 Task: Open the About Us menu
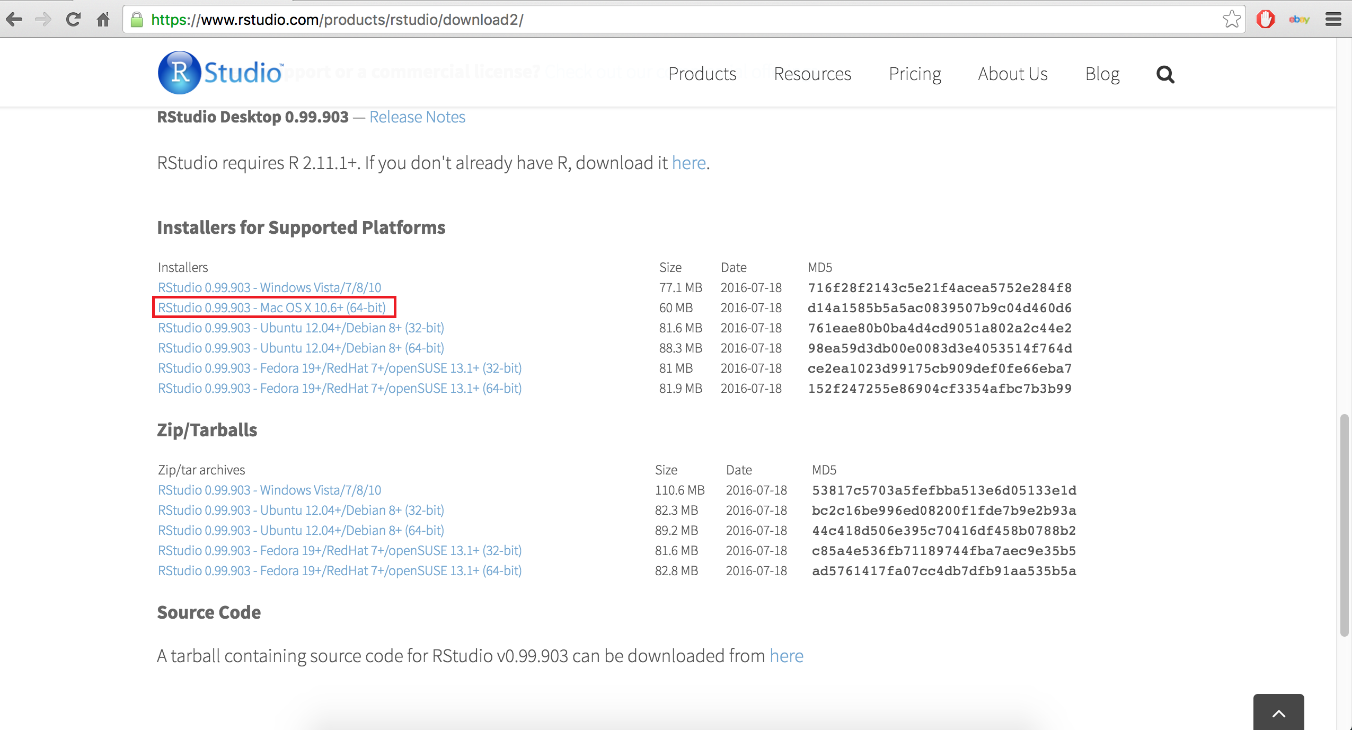coord(1013,74)
